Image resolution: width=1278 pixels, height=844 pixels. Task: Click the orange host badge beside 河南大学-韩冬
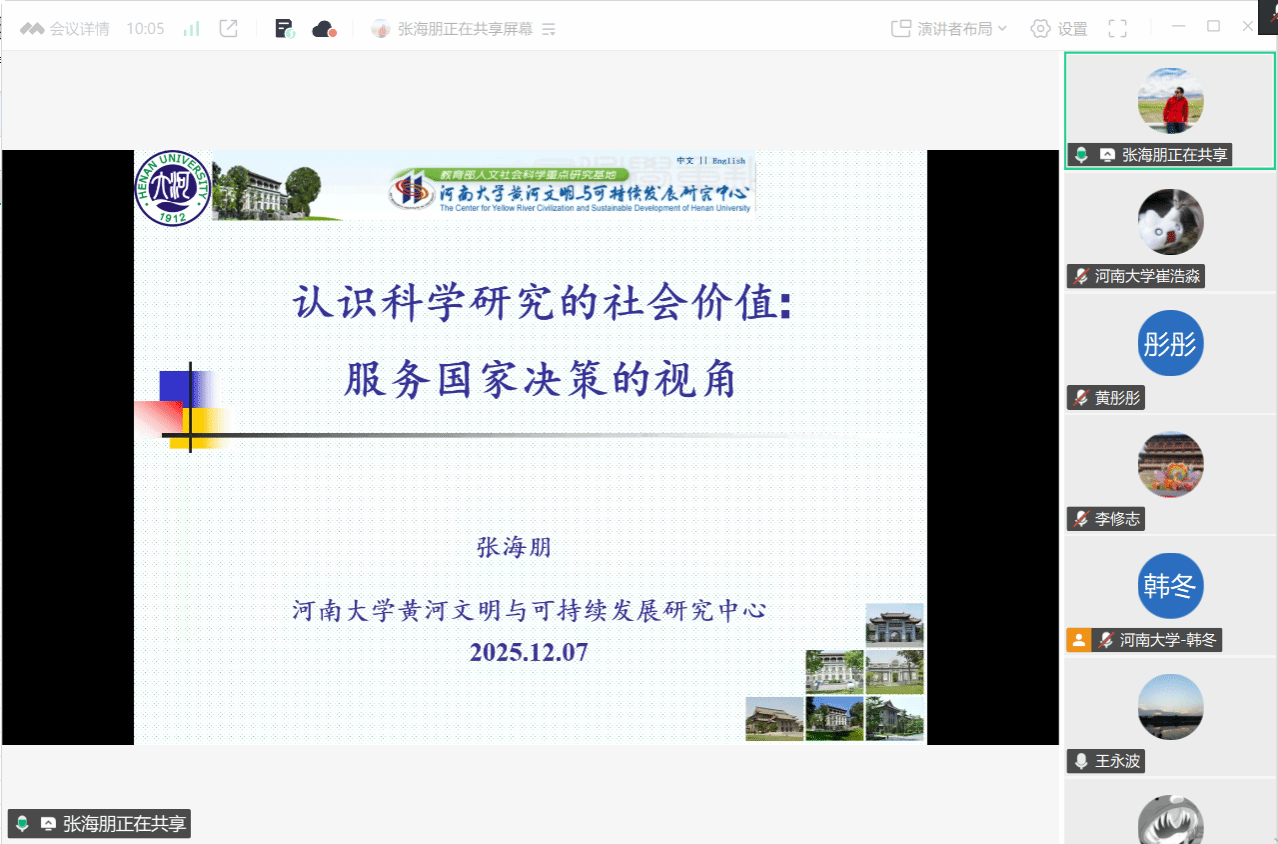point(1078,640)
